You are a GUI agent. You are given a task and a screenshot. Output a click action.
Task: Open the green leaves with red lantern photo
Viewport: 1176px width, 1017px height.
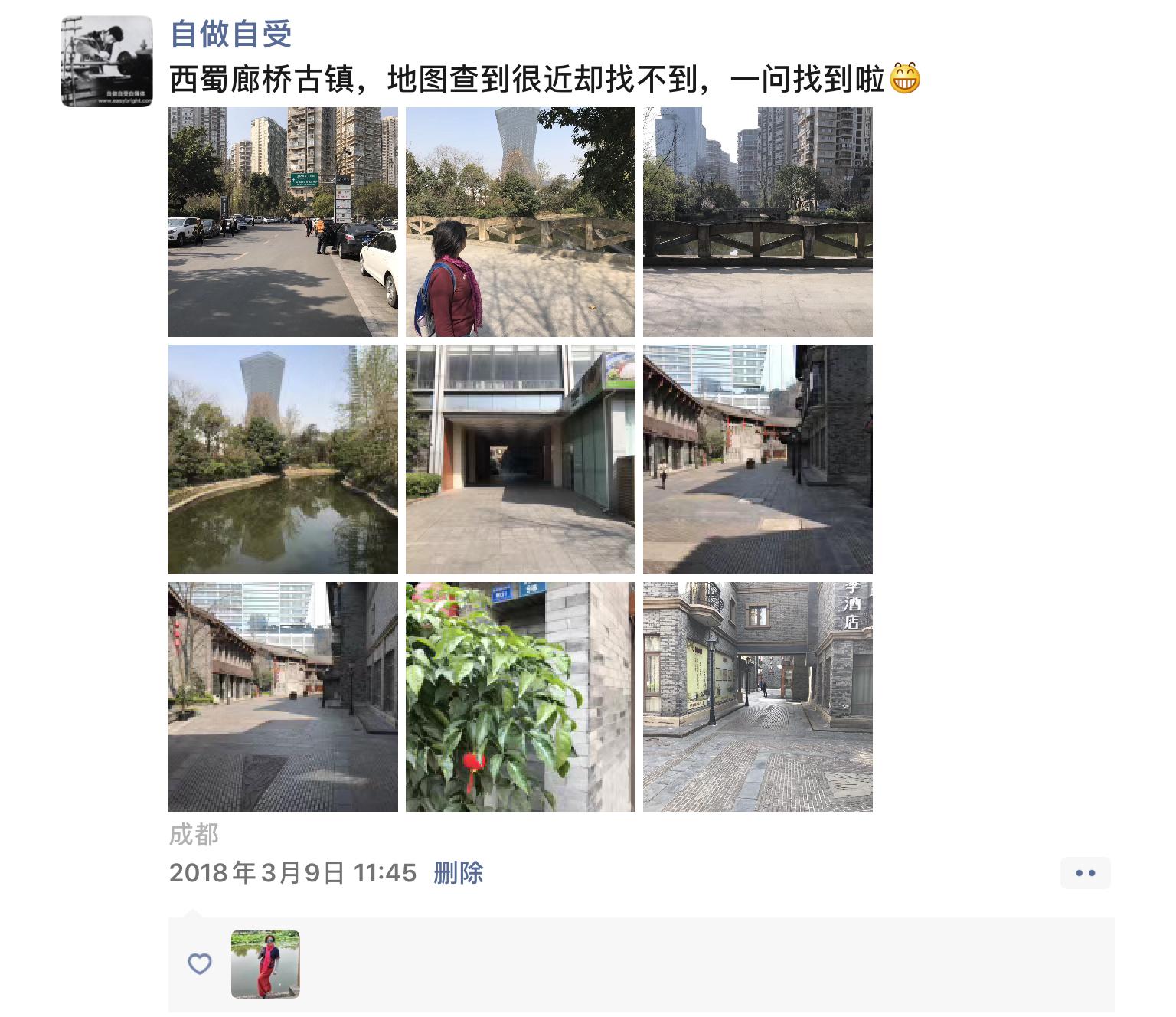click(x=521, y=697)
